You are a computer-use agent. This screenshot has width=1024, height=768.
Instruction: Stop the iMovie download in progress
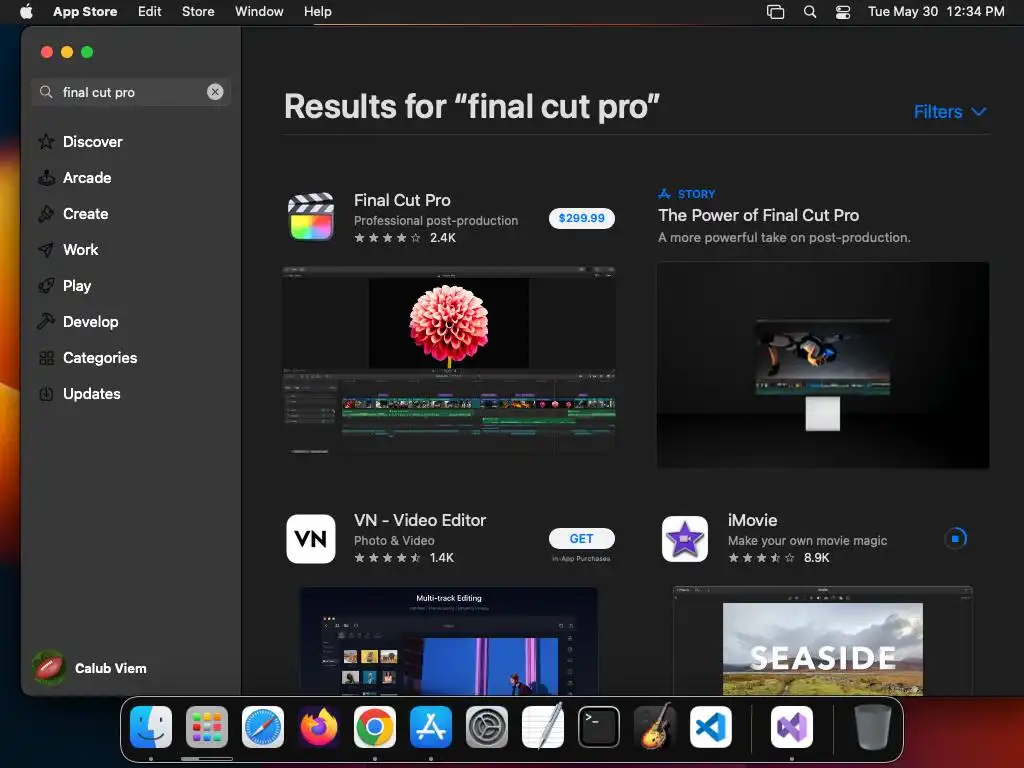pos(955,539)
